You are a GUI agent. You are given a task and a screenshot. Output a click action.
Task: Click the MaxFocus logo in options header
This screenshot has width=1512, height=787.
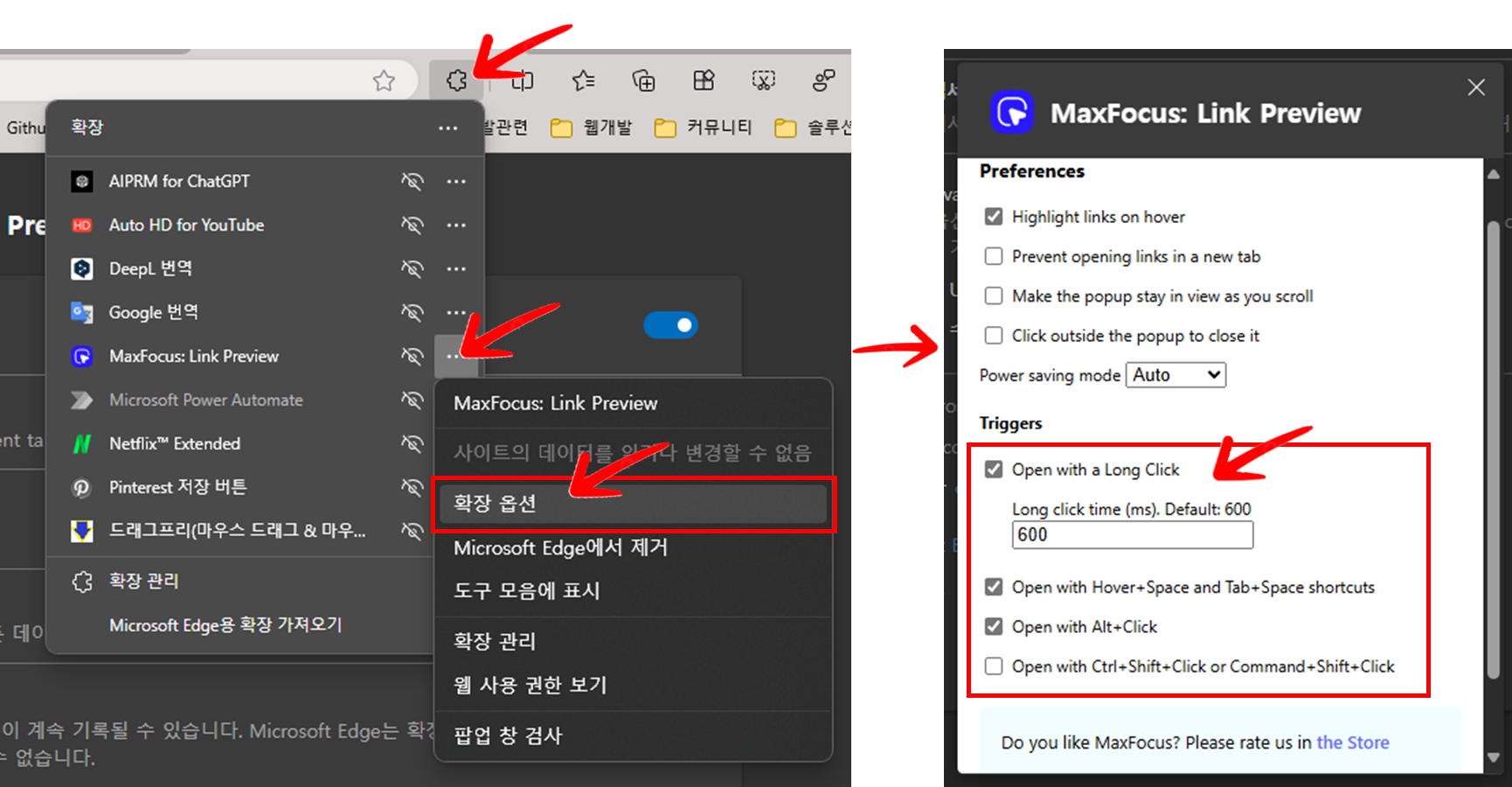coord(1012,113)
